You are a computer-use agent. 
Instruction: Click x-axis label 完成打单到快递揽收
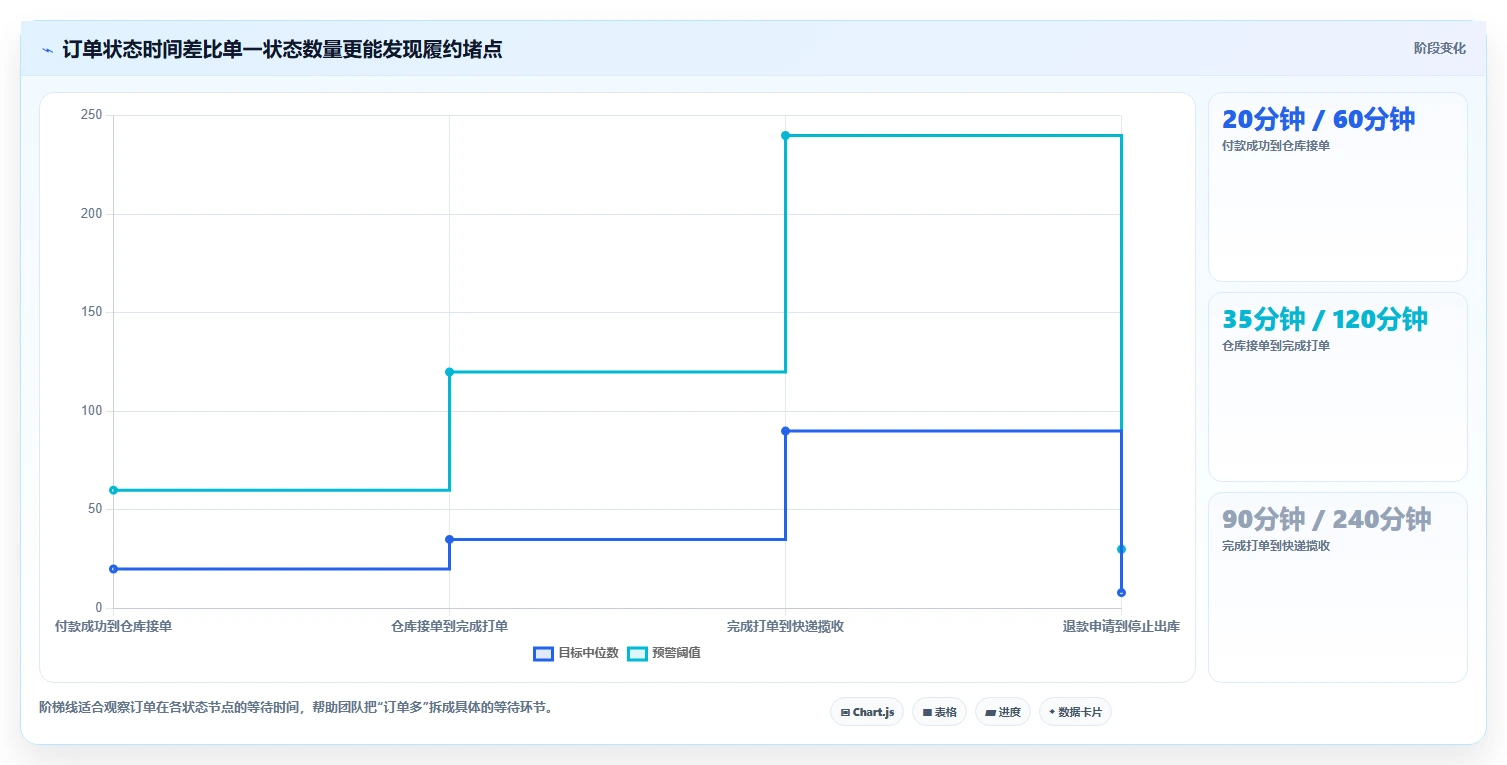785,627
